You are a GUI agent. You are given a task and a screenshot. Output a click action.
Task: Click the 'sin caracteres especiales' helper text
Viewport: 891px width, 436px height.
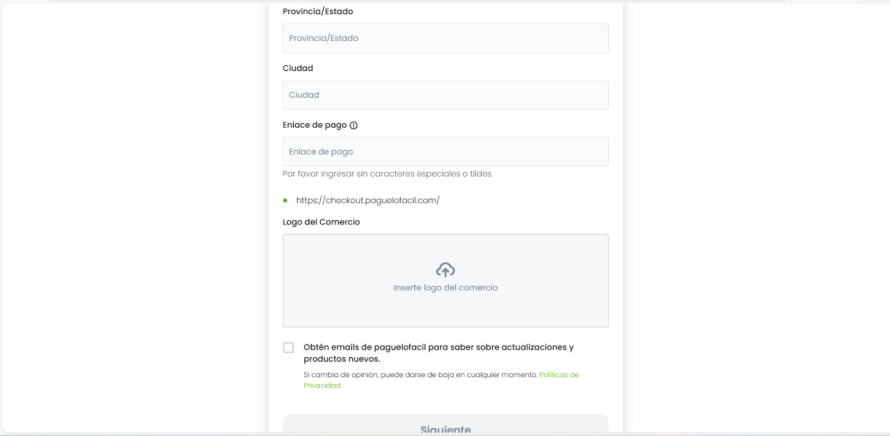[x=387, y=173]
